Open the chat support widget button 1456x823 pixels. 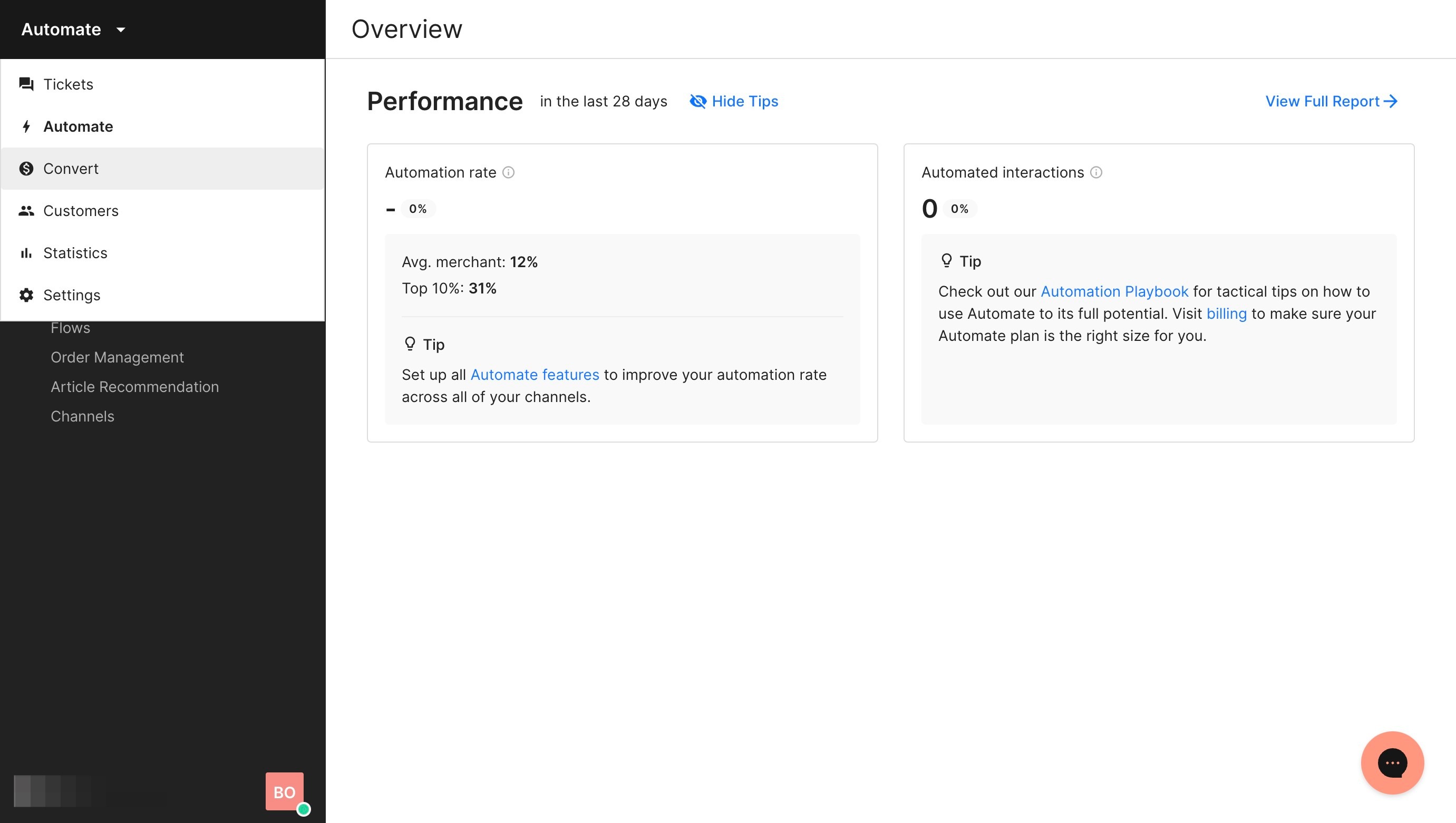[1392, 762]
